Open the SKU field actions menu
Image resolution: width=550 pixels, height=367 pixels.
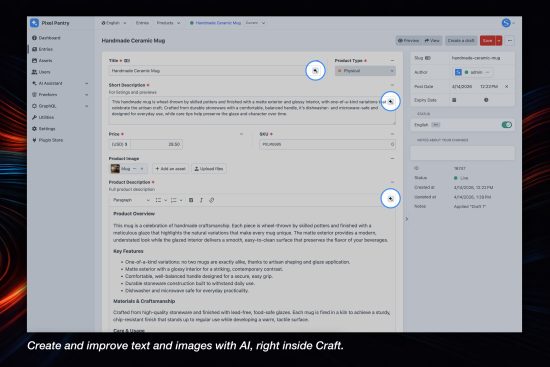pos(392,134)
